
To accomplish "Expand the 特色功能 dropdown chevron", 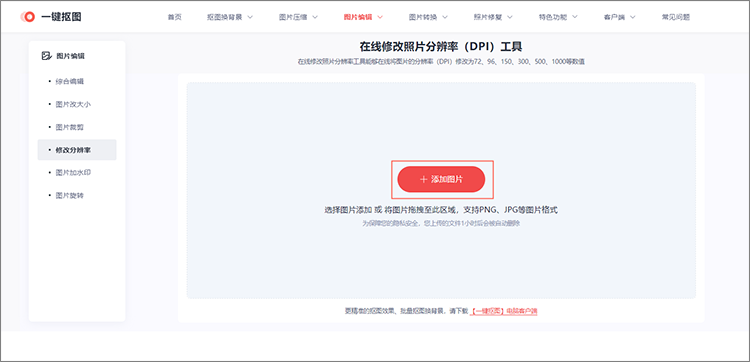I will tap(575, 17).
